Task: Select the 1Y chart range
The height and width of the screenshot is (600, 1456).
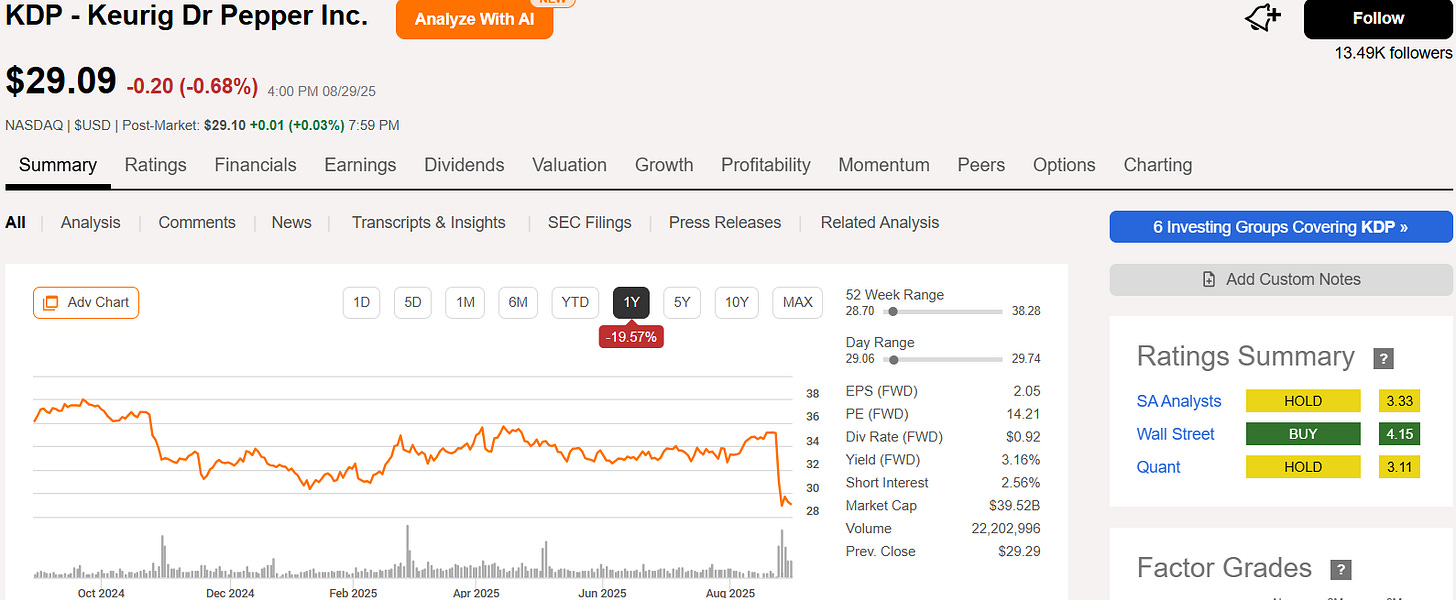Action: click(631, 302)
